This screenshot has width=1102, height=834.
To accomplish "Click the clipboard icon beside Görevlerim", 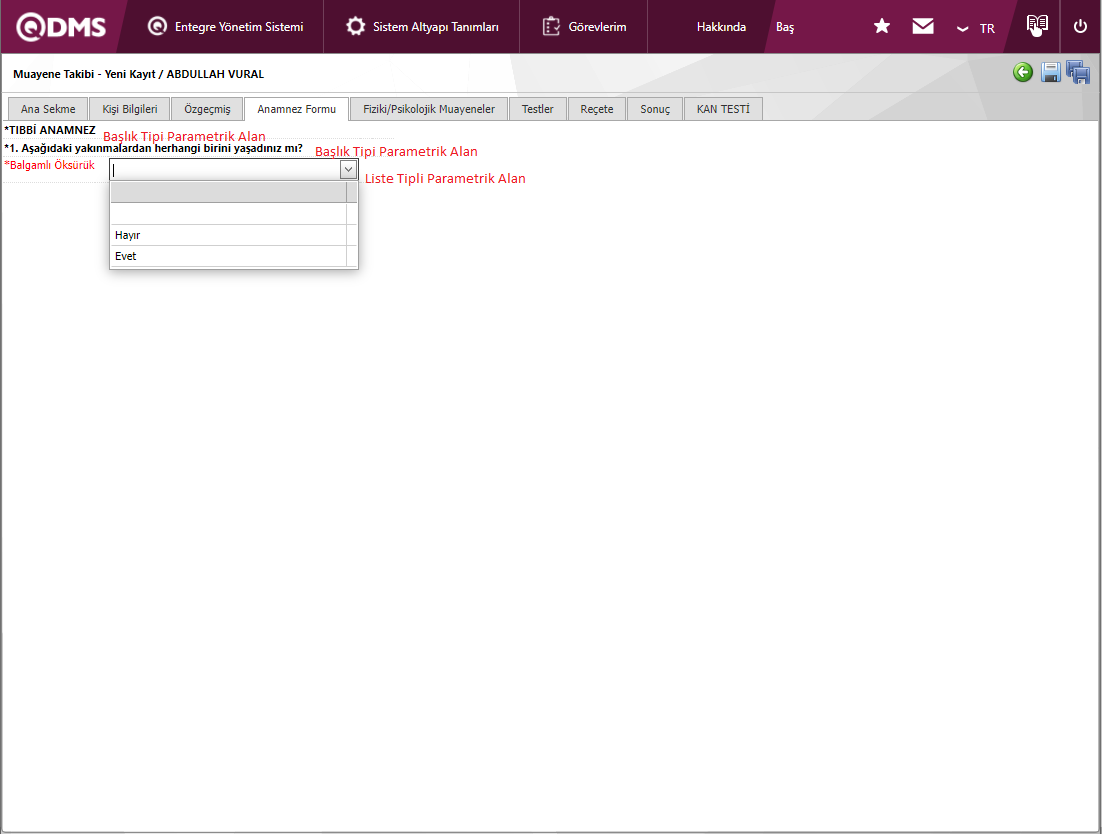I will coord(551,27).
